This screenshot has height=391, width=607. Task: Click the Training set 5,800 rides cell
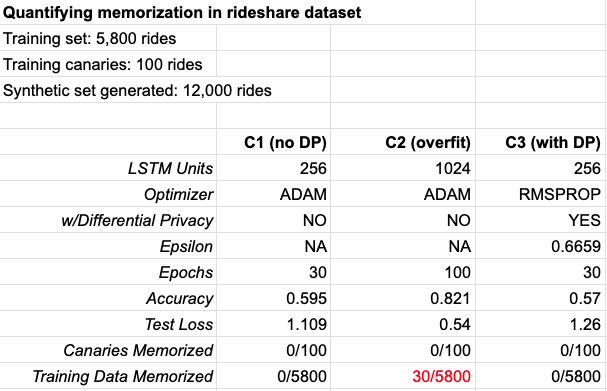coord(108,38)
